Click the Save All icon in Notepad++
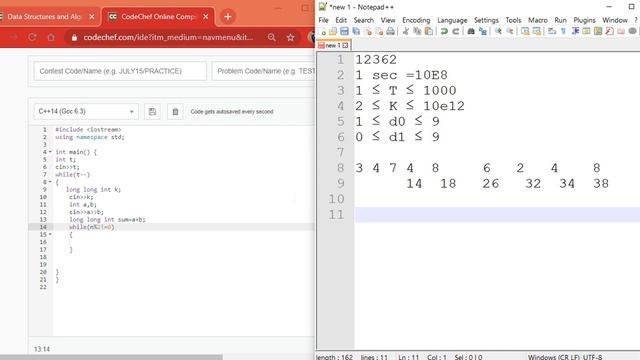640x360 pixels. (356, 31)
